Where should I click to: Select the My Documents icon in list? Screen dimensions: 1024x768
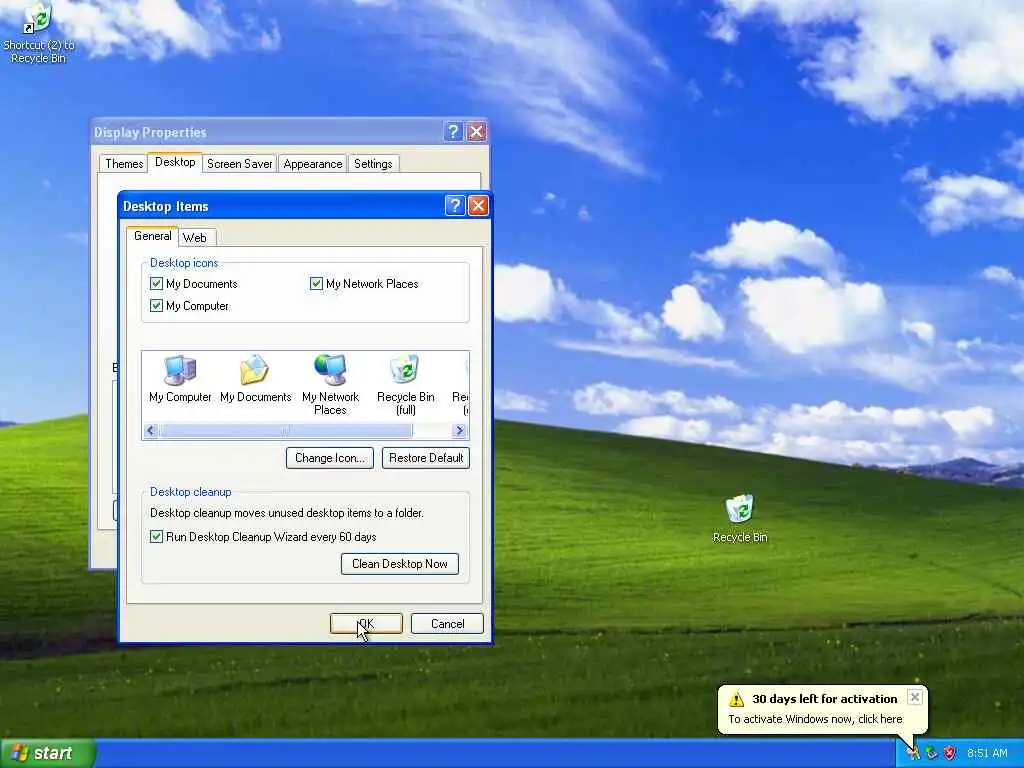click(x=255, y=379)
